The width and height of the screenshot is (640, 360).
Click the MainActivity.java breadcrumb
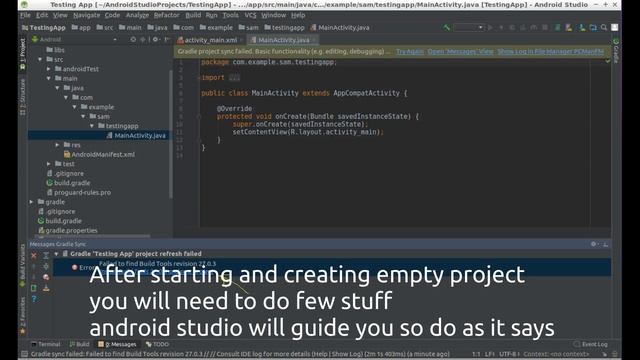pos(340,28)
